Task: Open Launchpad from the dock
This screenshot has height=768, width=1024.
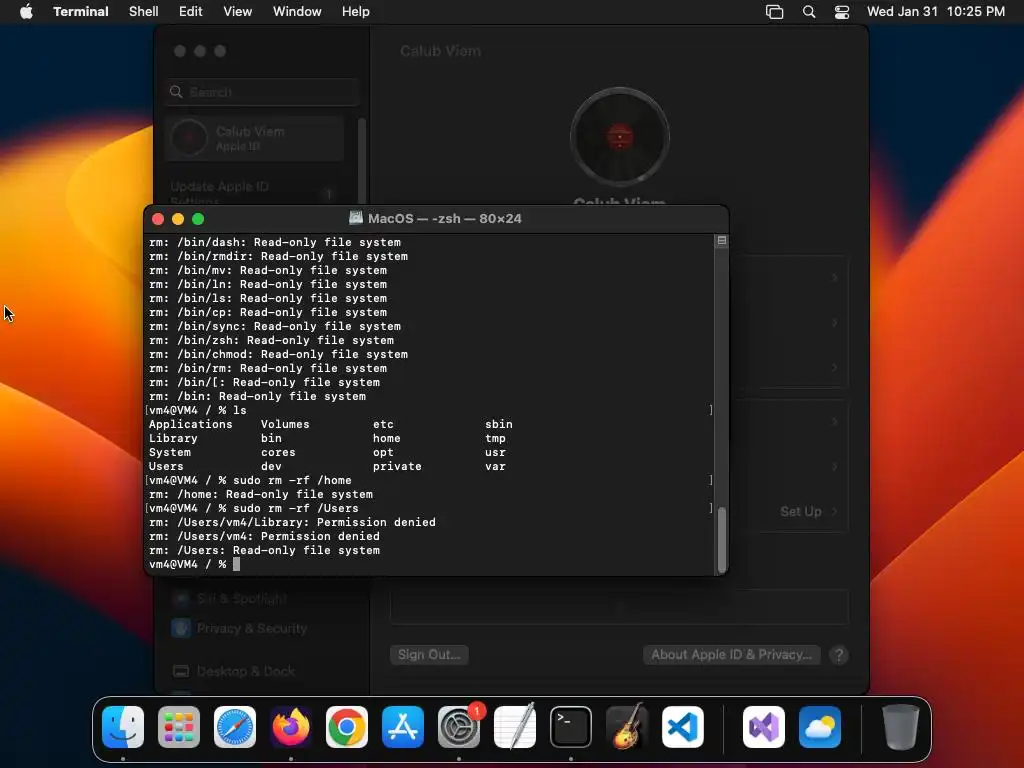Action: pos(179,727)
